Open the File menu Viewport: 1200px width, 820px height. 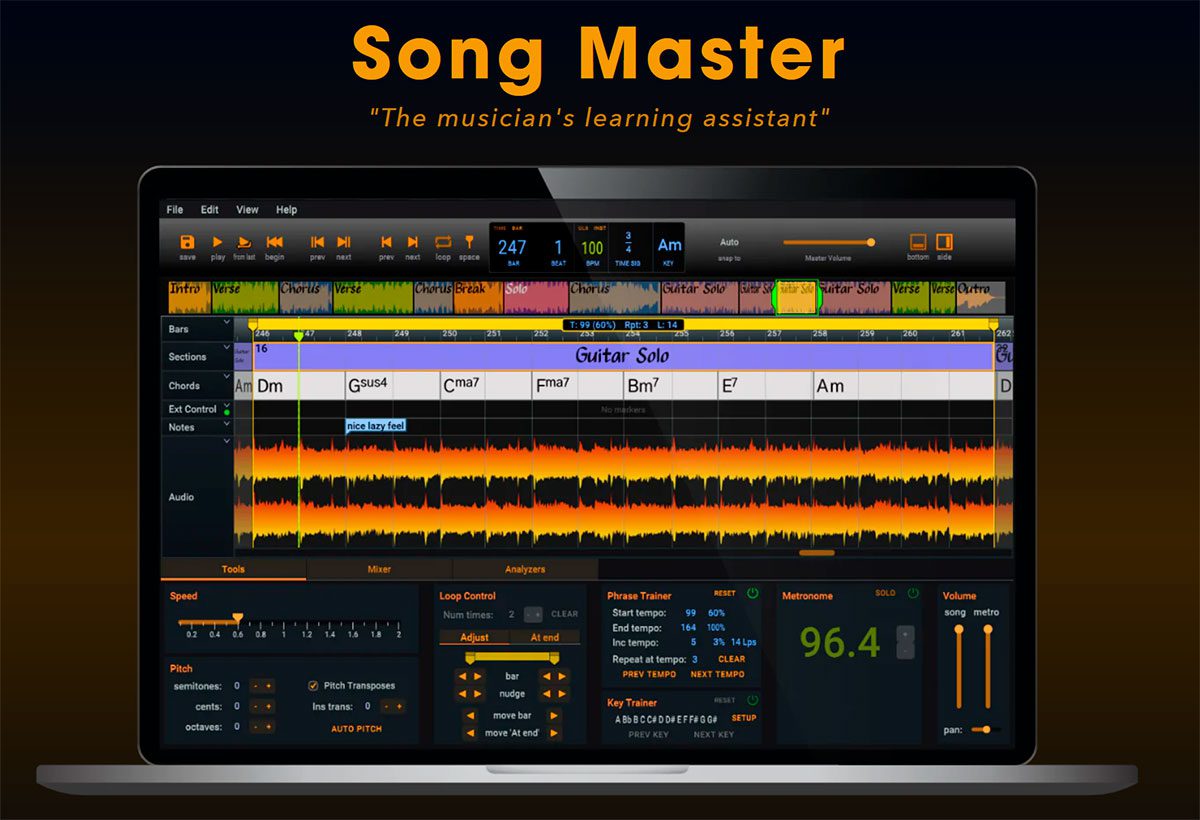175,210
